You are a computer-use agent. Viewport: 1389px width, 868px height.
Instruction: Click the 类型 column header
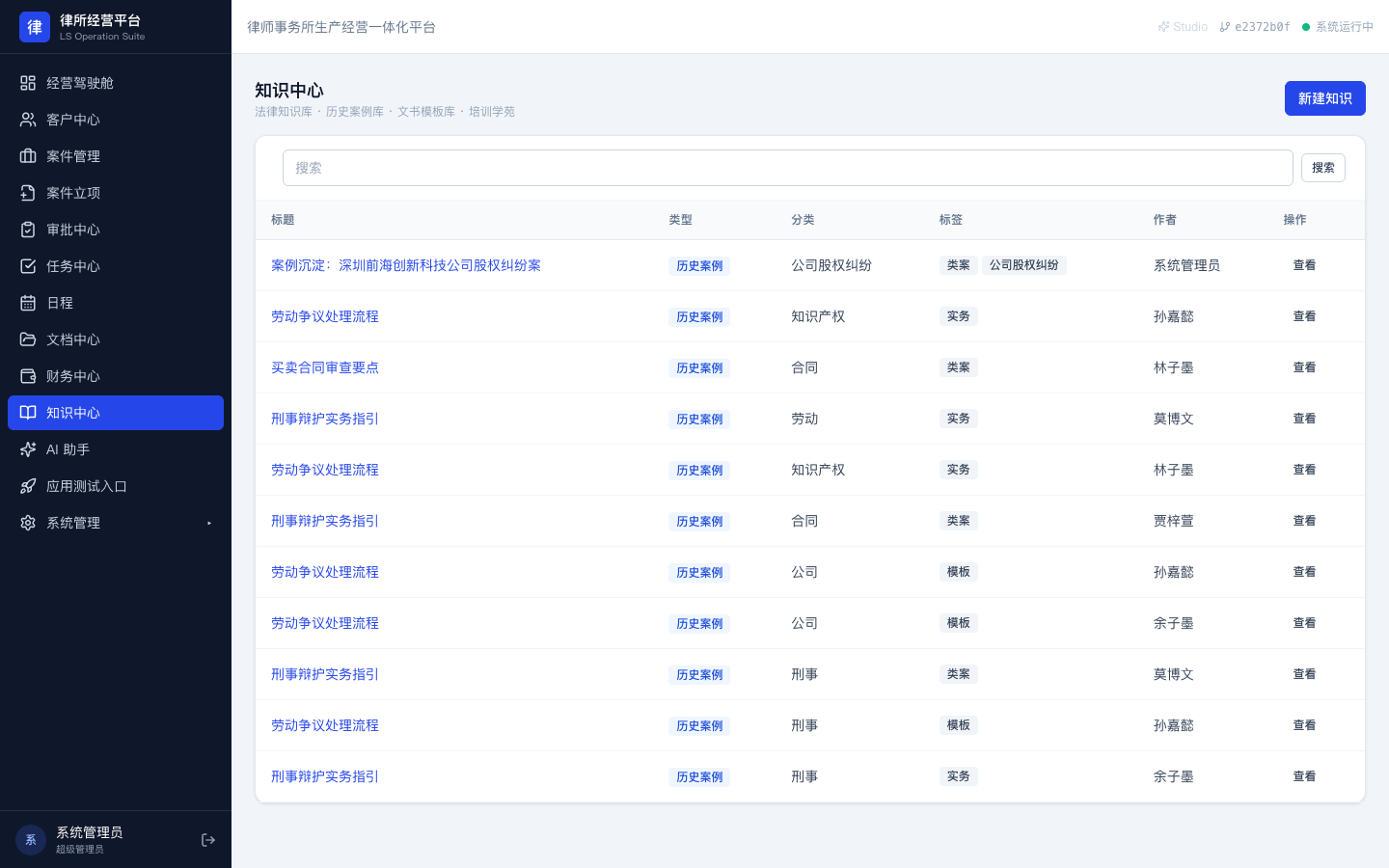click(680, 220)
